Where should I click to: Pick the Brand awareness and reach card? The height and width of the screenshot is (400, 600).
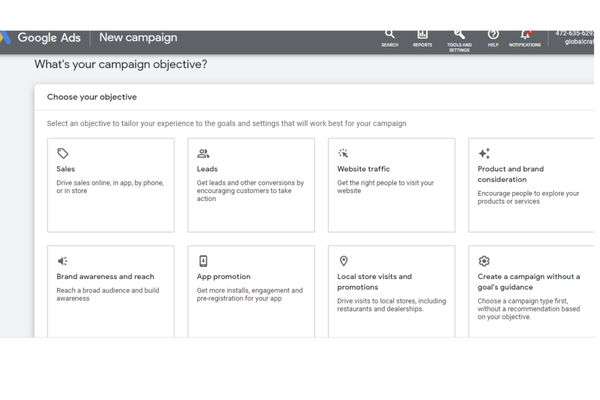pos(111,292)
